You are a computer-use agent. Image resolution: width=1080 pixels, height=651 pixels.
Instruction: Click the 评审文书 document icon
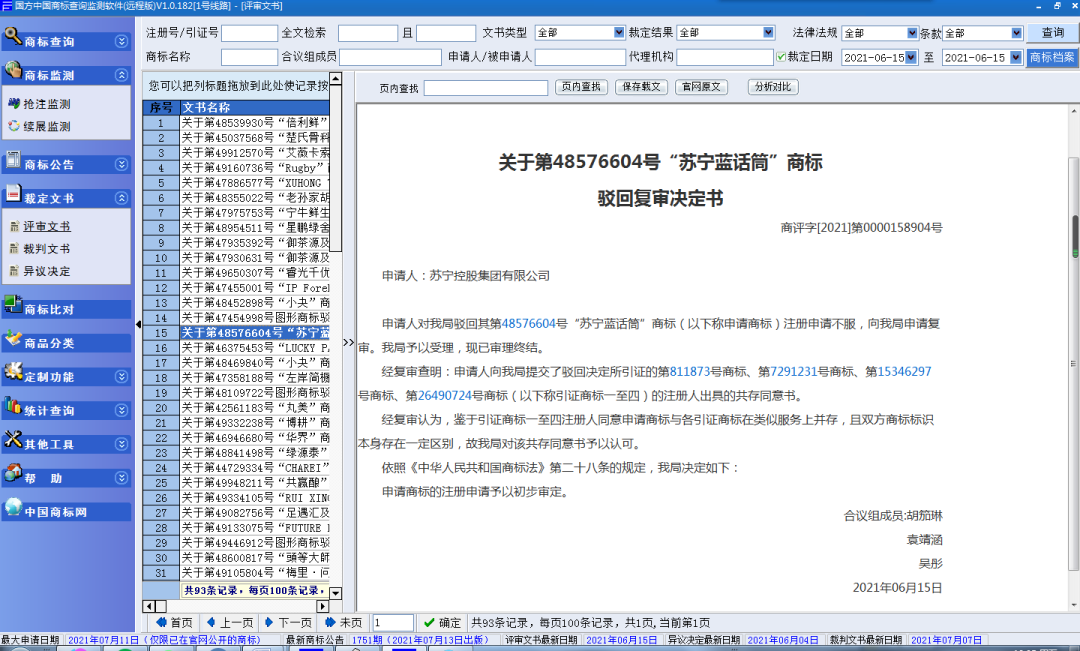pyautogui.click(x=14, y=226)
